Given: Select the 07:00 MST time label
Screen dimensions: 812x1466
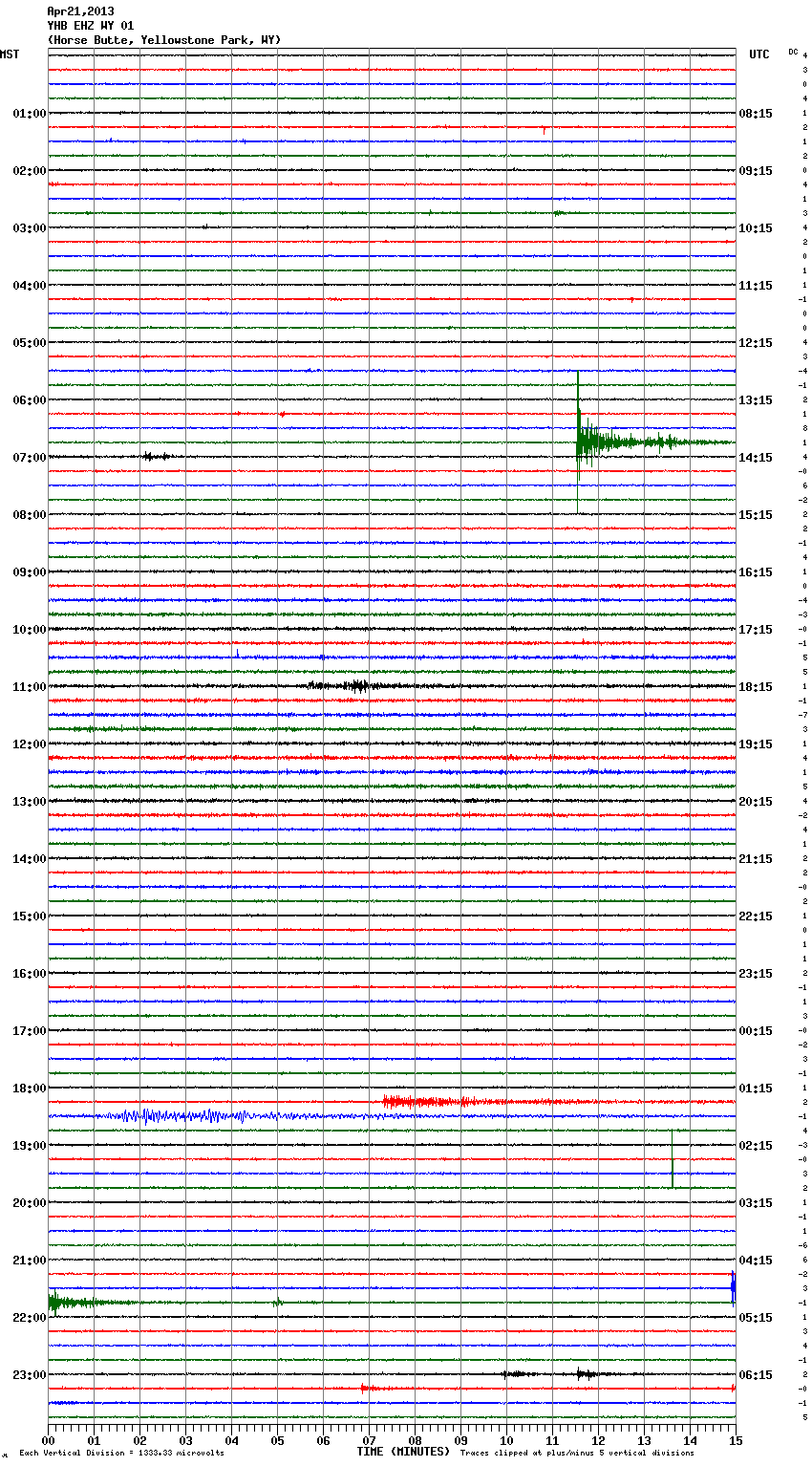Looking at the screenshot, I should pos(30,458).
